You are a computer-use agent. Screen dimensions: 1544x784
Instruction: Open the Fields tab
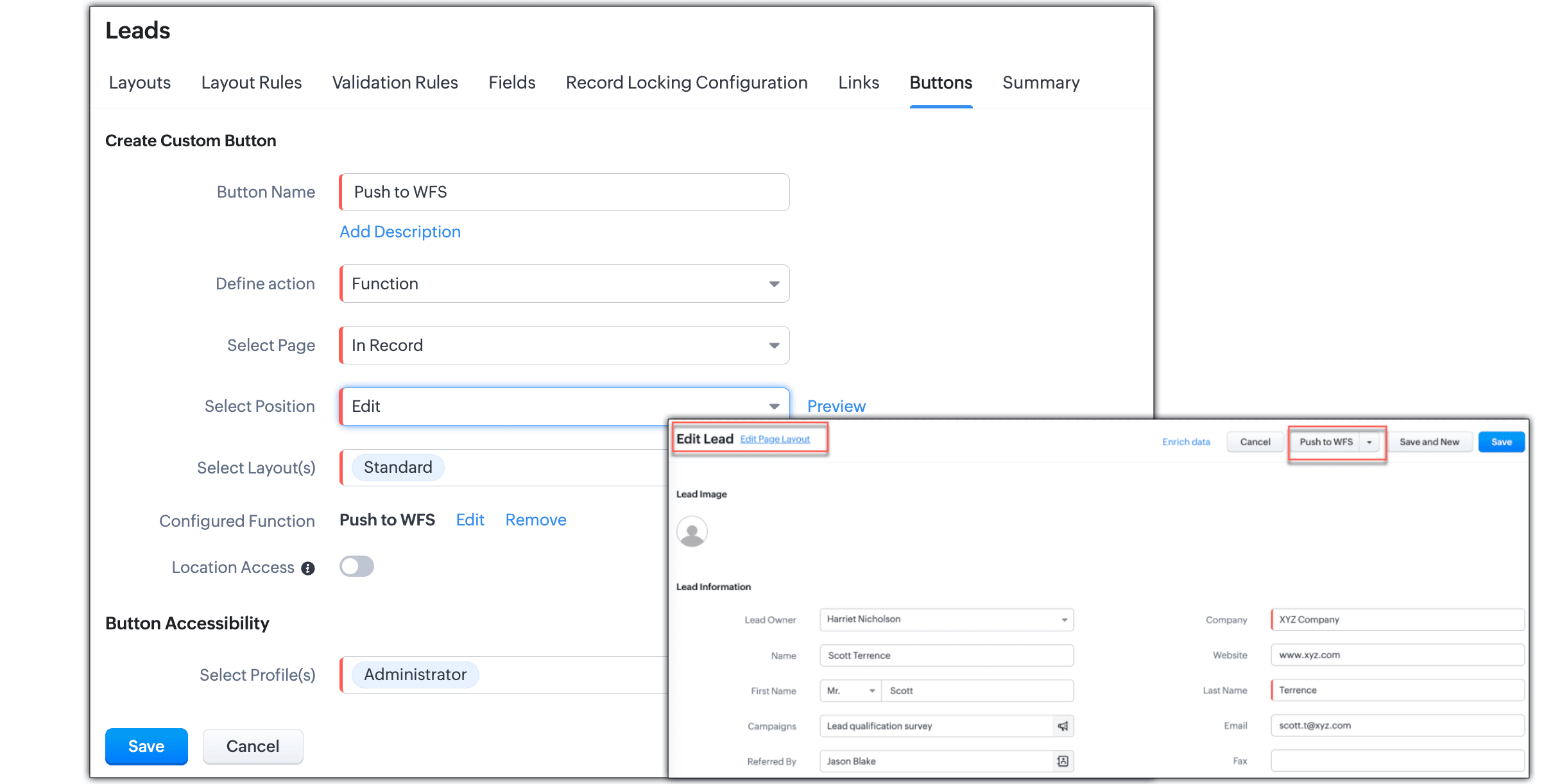[x=511, y=83]
